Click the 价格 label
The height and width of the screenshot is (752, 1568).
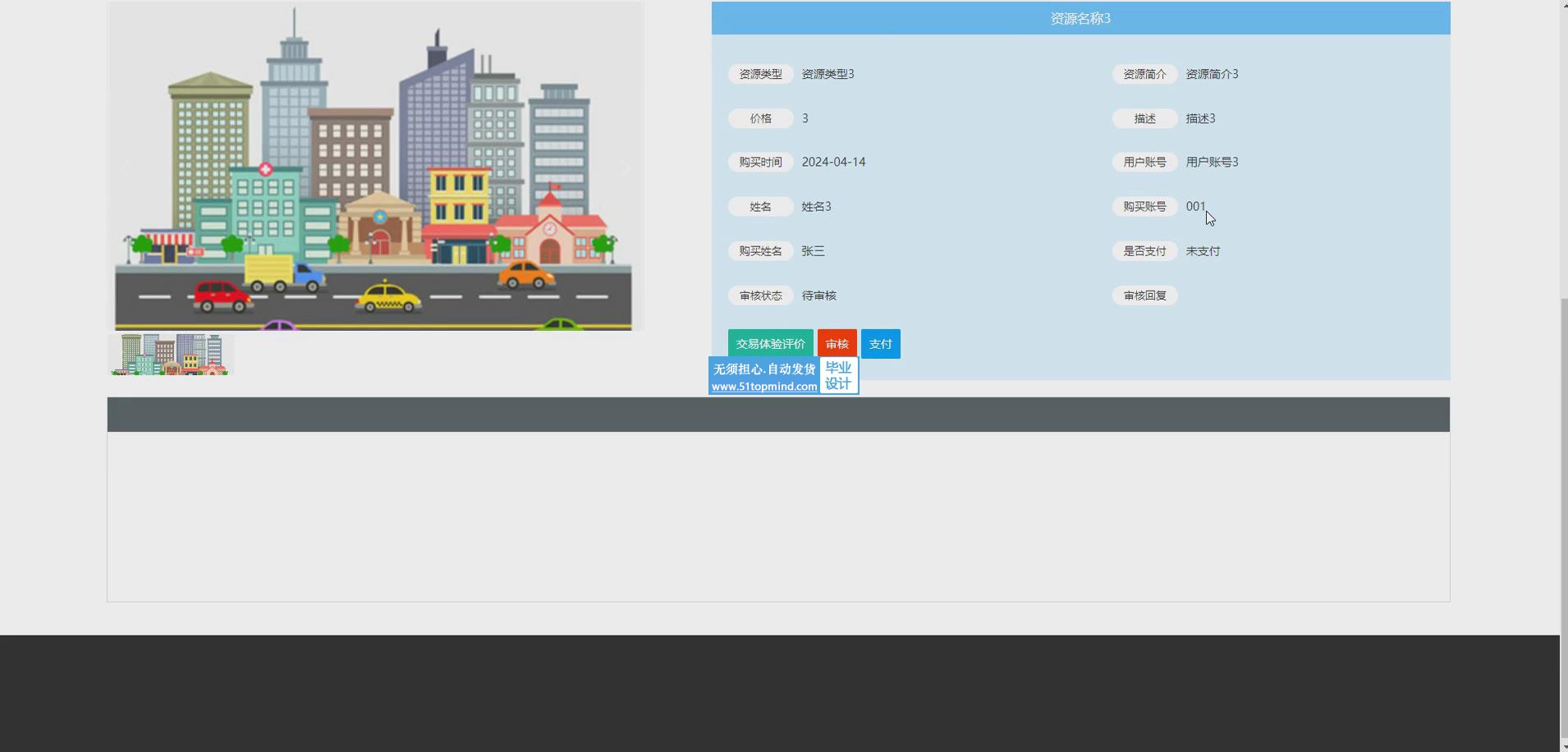[x=760, y=118]
